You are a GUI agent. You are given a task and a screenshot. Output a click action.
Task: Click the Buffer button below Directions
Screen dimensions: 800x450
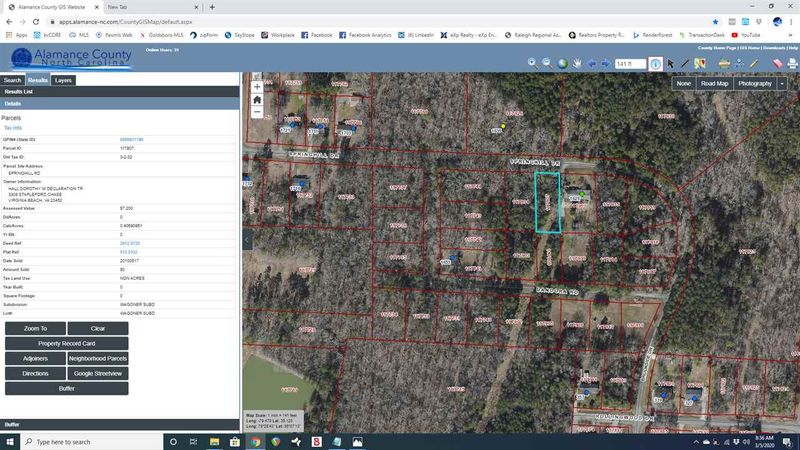click(x=67, y=388)
